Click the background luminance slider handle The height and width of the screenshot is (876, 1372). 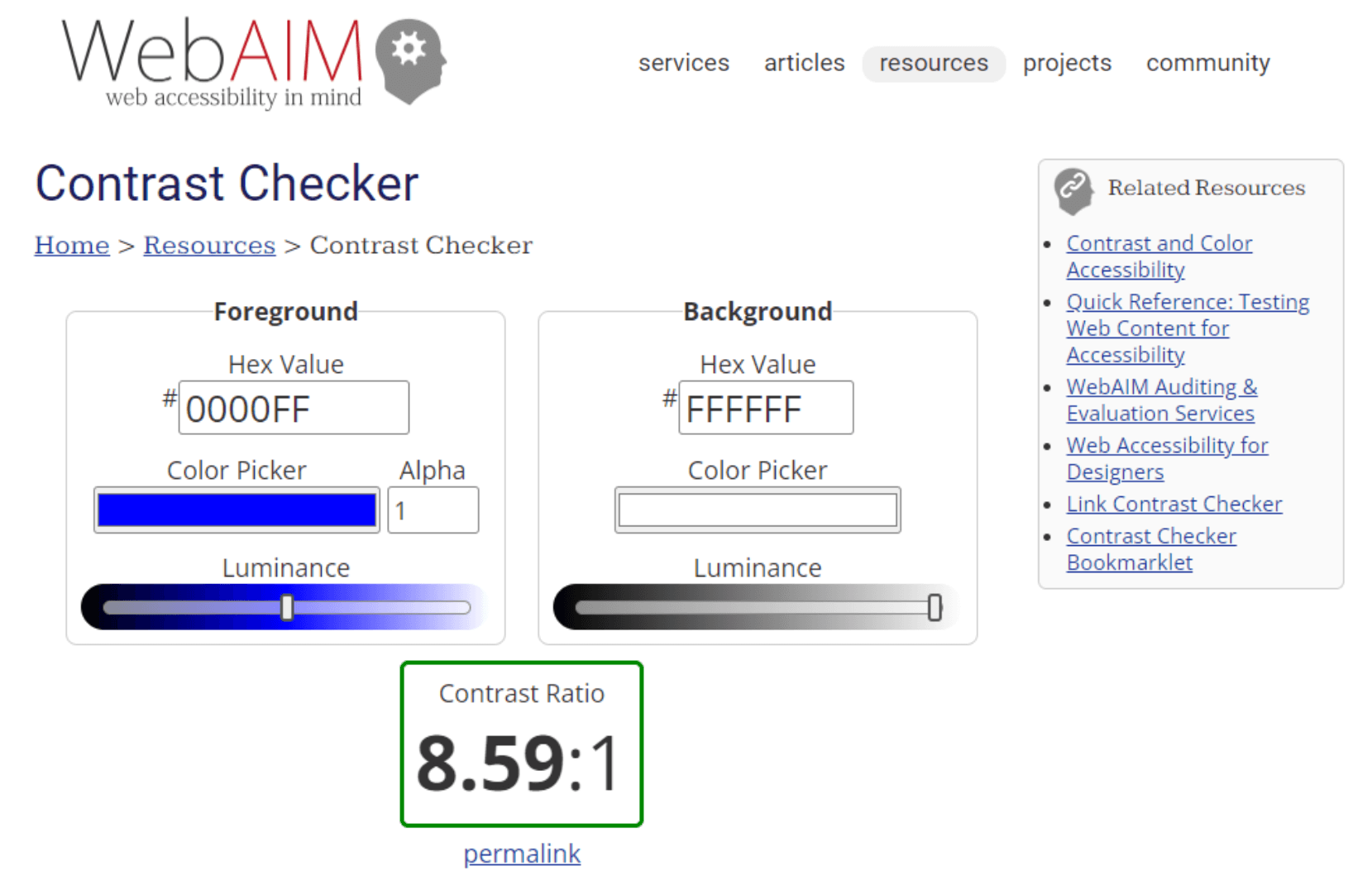[934, 607]
